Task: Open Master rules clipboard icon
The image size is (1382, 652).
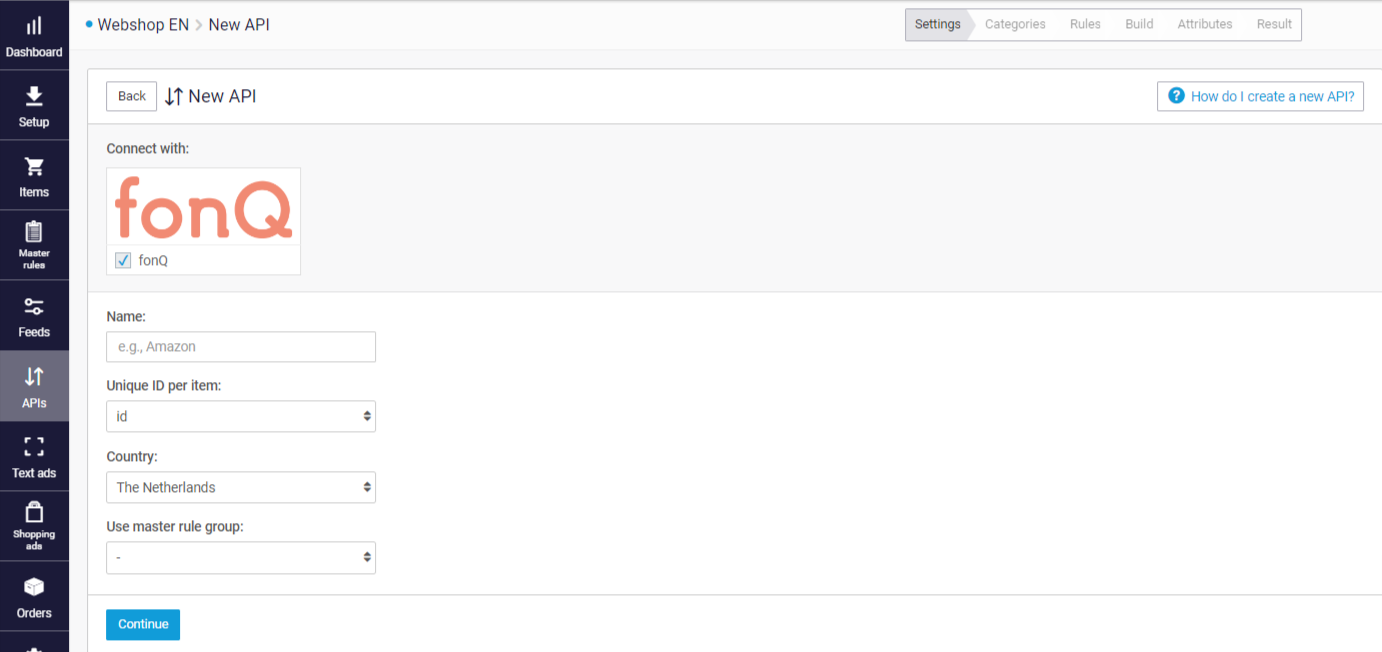Action: 34,232
